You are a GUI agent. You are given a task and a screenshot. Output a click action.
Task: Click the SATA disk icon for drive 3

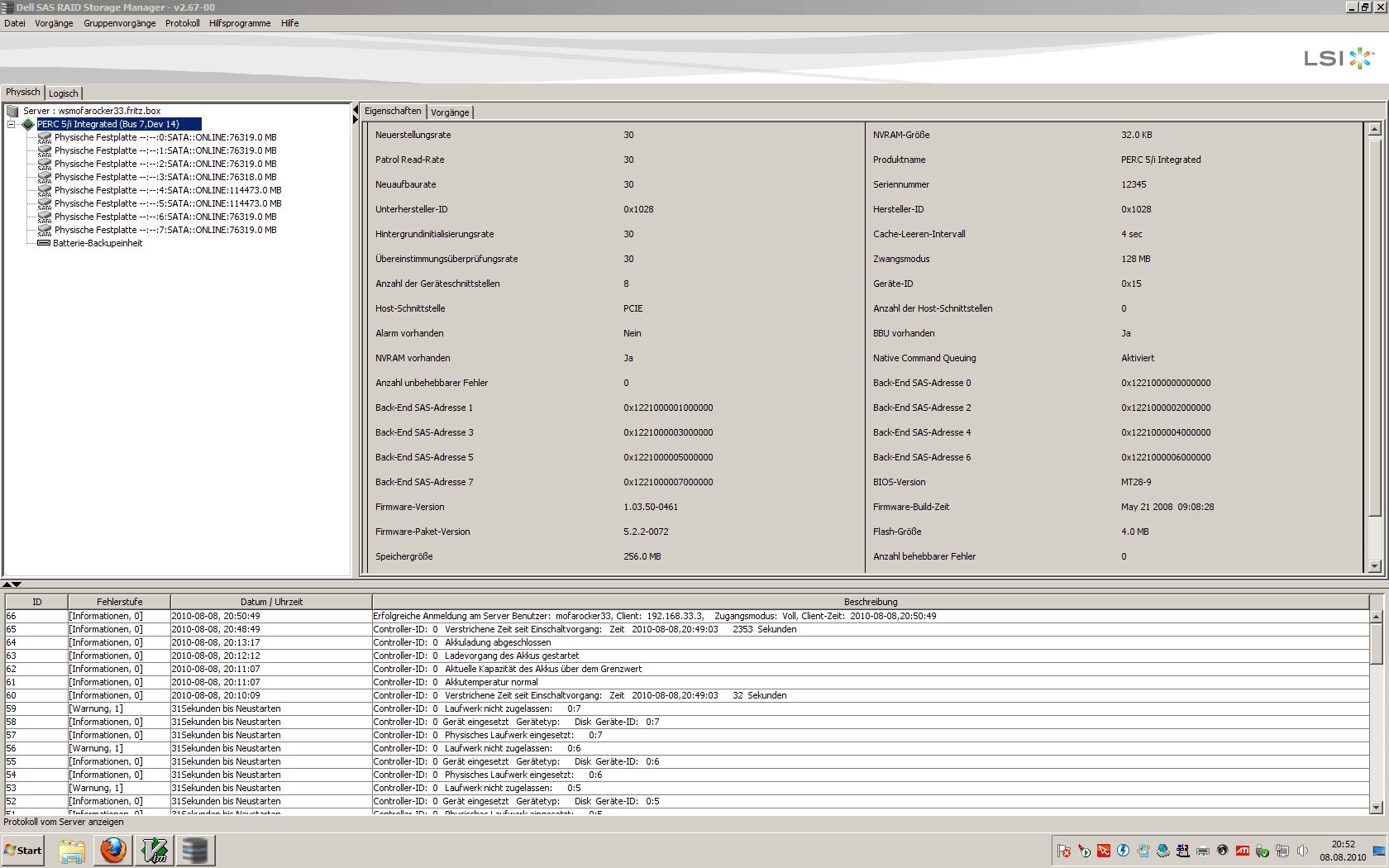click(x=45, y=178)
